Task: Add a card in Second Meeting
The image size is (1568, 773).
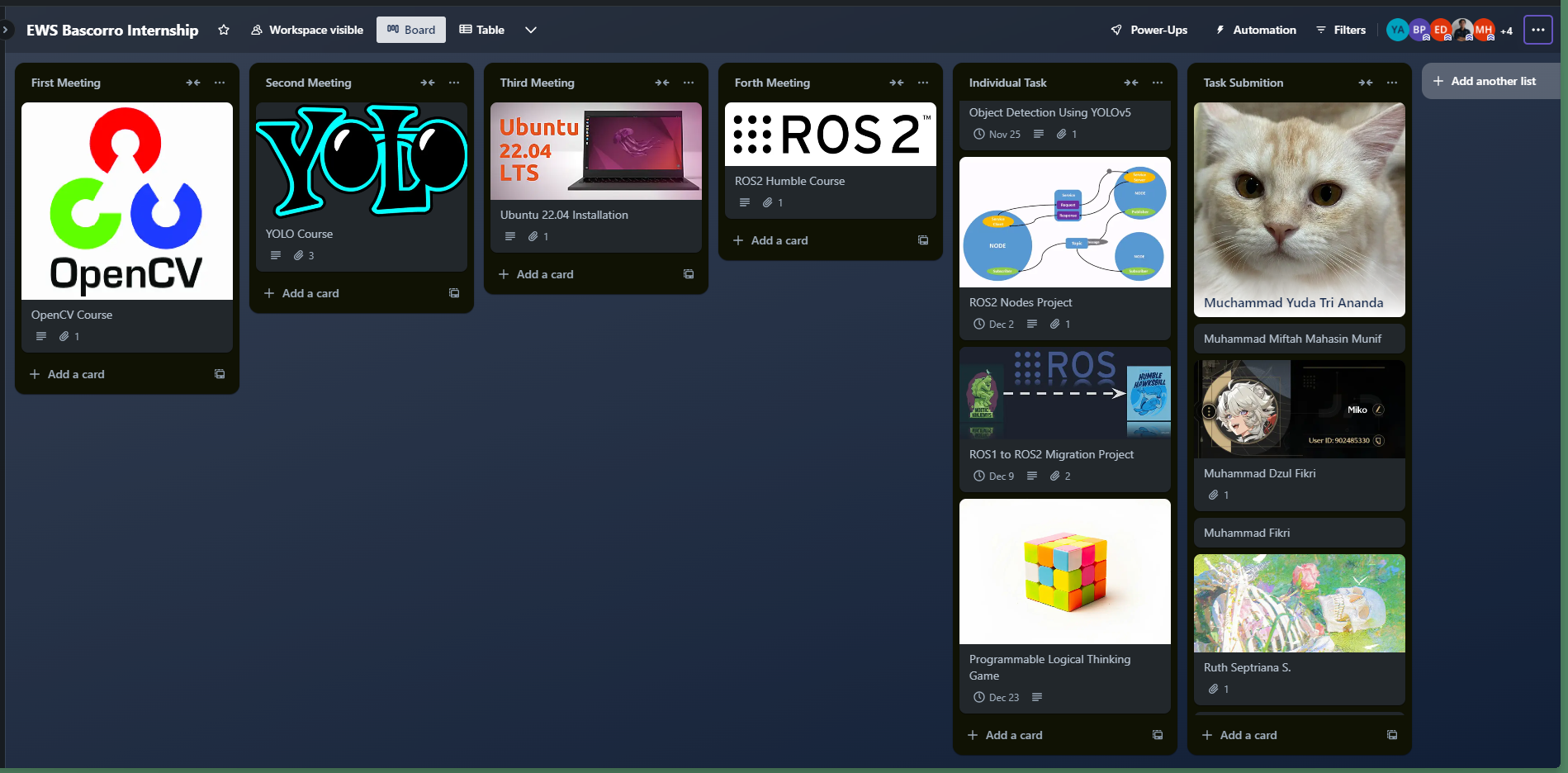Action: pos(302,293)
